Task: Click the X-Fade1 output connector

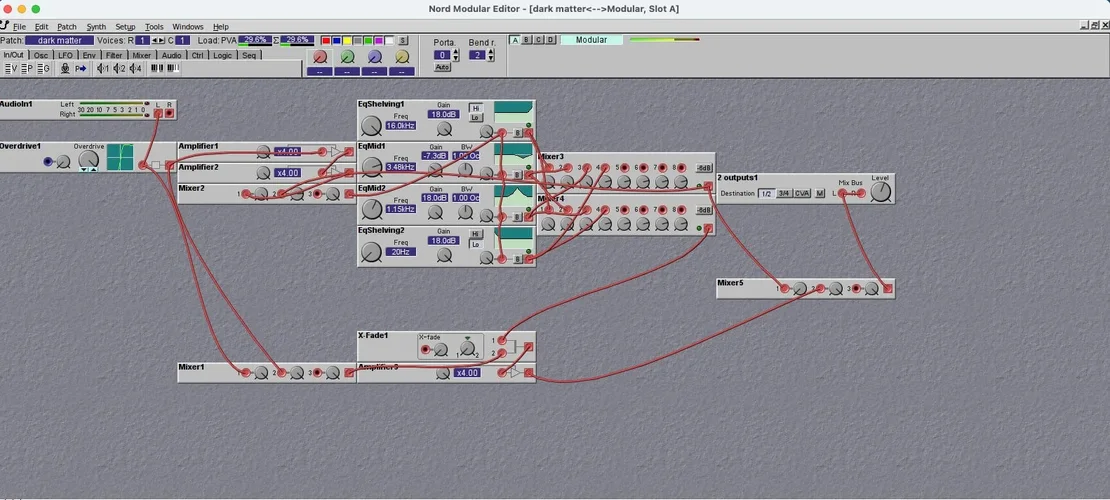Action: (x=529, y=347)
